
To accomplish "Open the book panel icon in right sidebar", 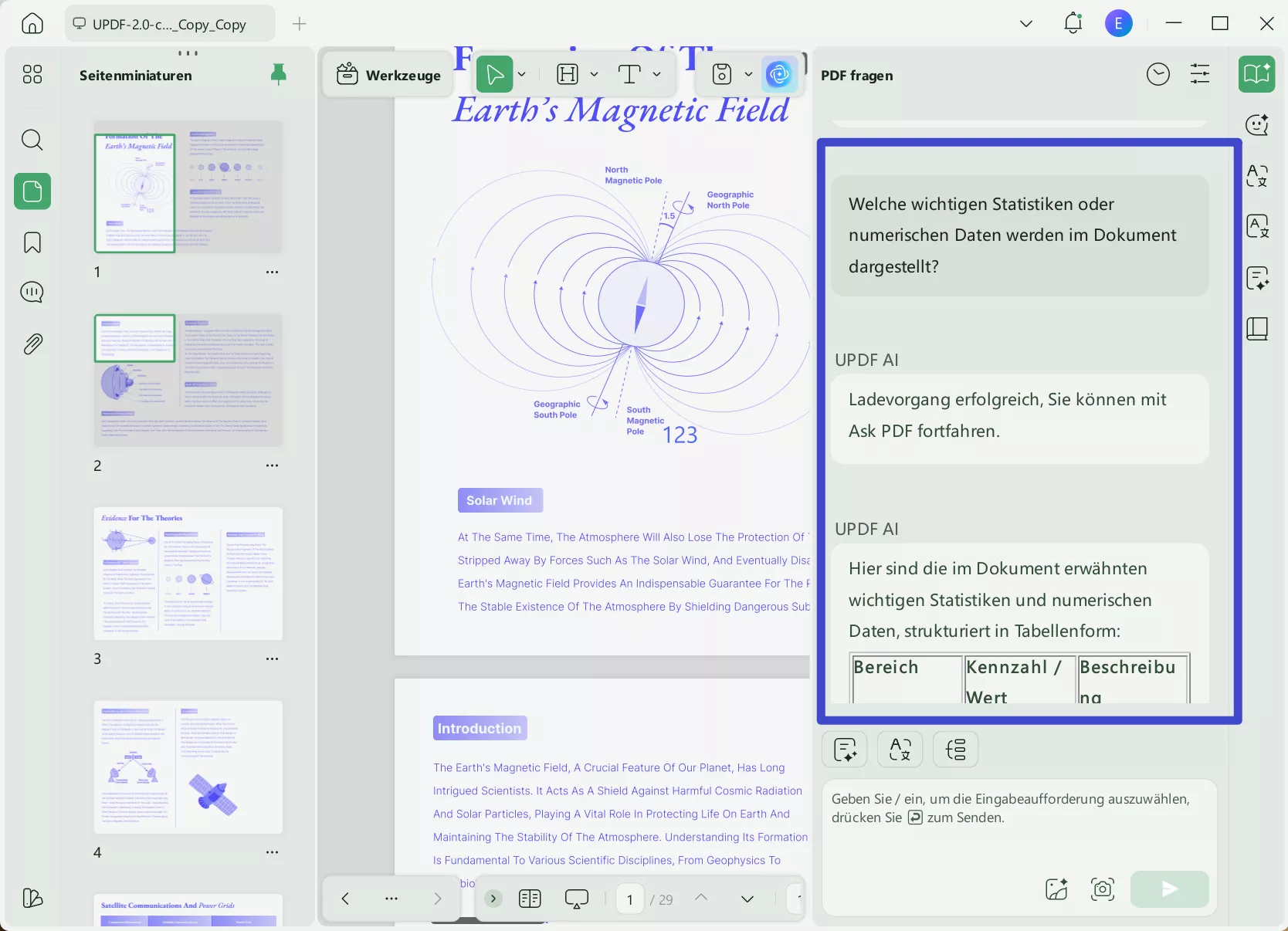I will click(x=1257, y=329).
